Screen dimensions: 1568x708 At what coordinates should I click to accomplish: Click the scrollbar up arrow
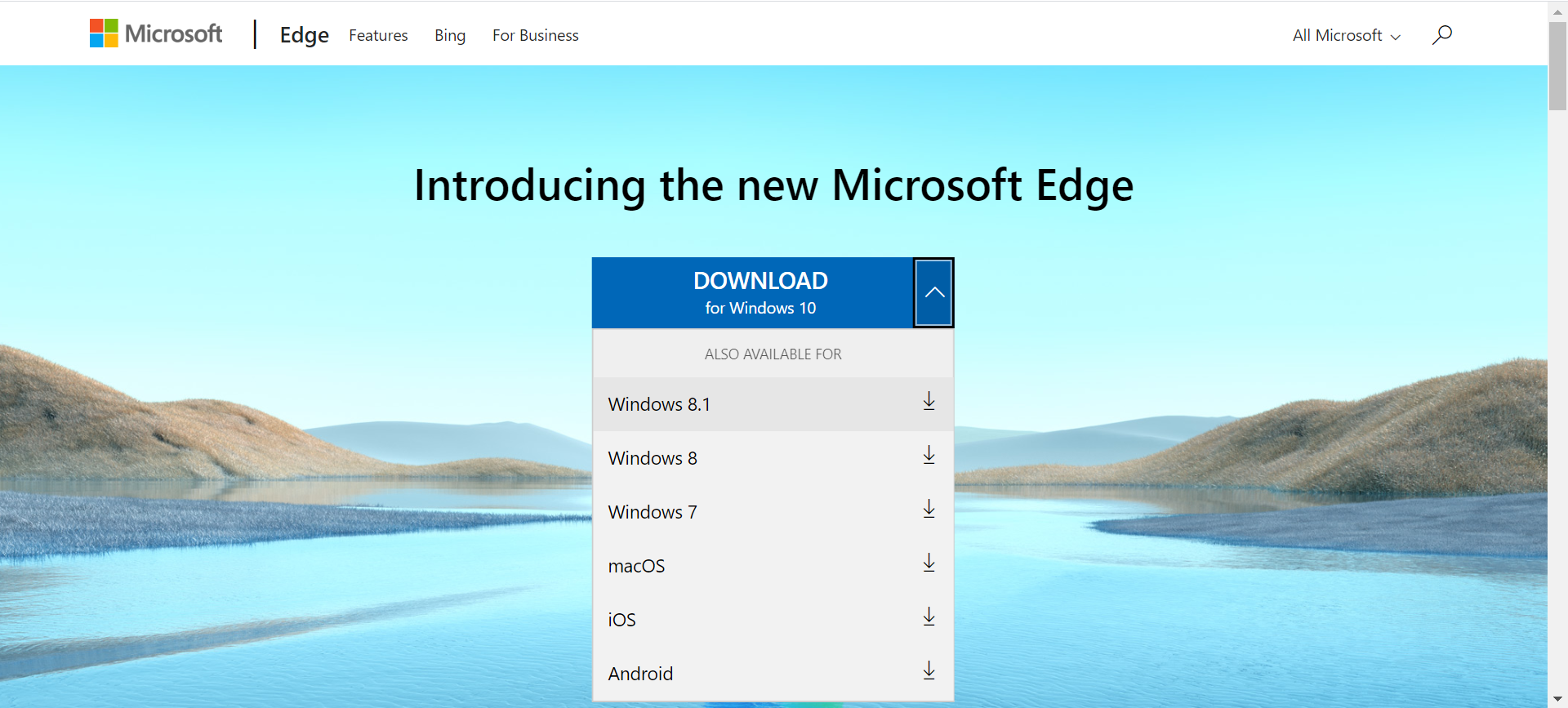pos(1557,11)
